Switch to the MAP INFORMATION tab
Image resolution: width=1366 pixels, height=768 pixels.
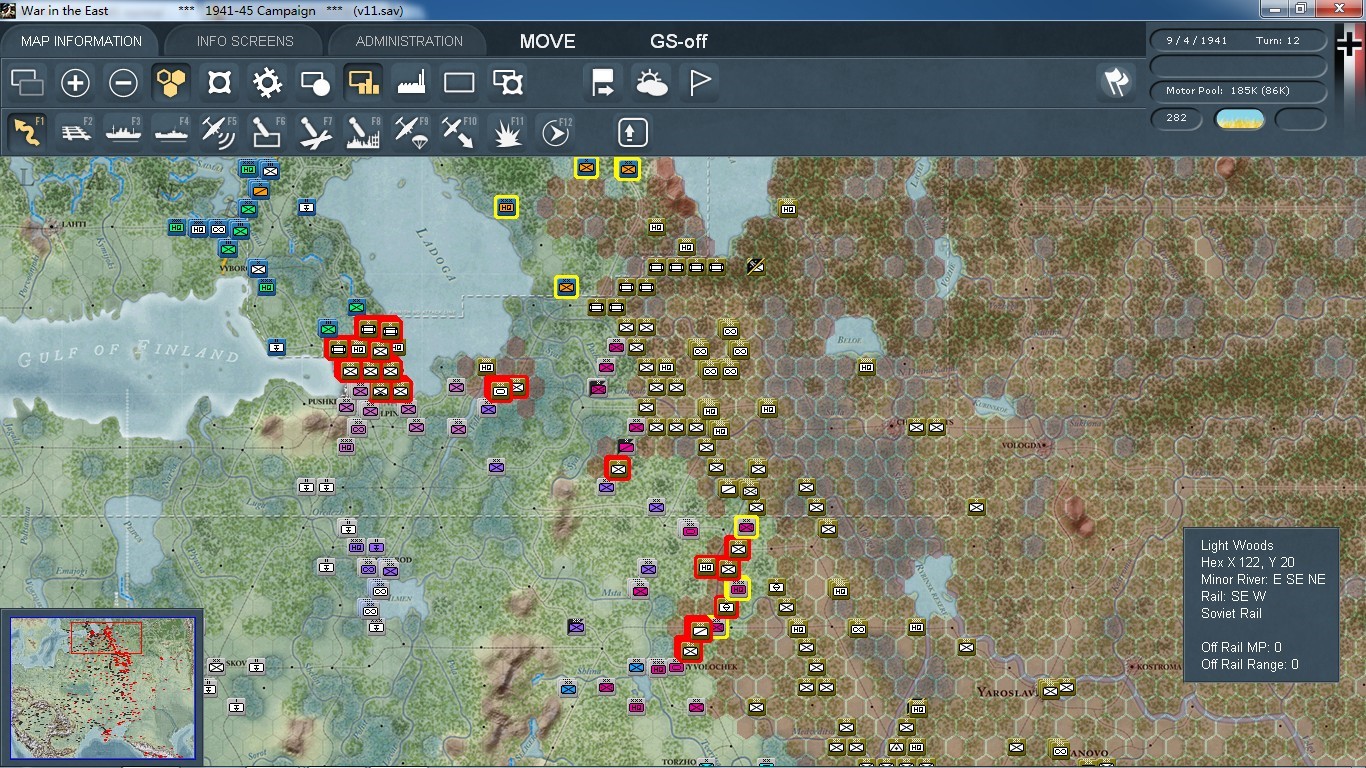pyautogui.click(x=81, y=41)
